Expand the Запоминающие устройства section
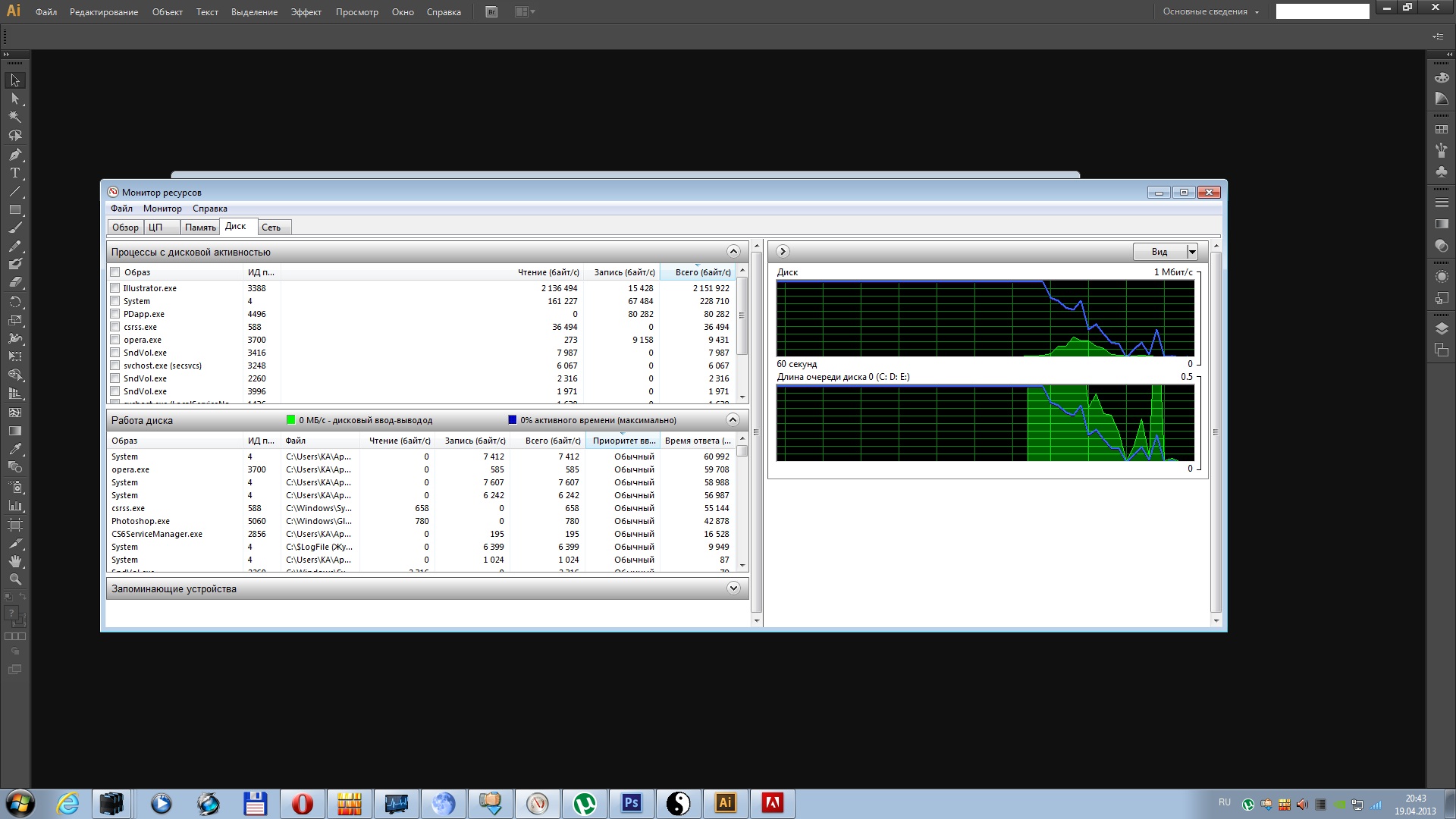1456x819 pixels. [x=733, y=588]
